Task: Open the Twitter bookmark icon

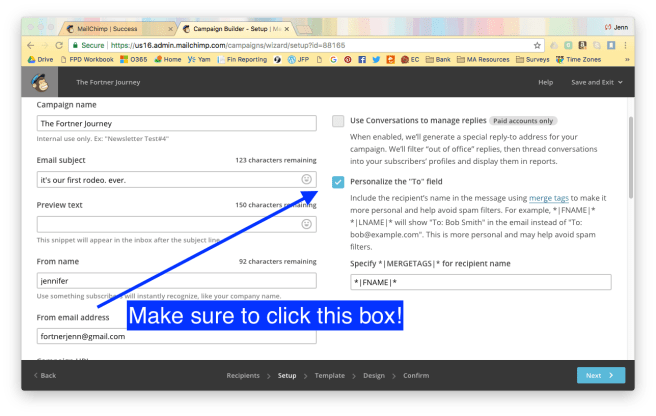Action: pos(376,59)
